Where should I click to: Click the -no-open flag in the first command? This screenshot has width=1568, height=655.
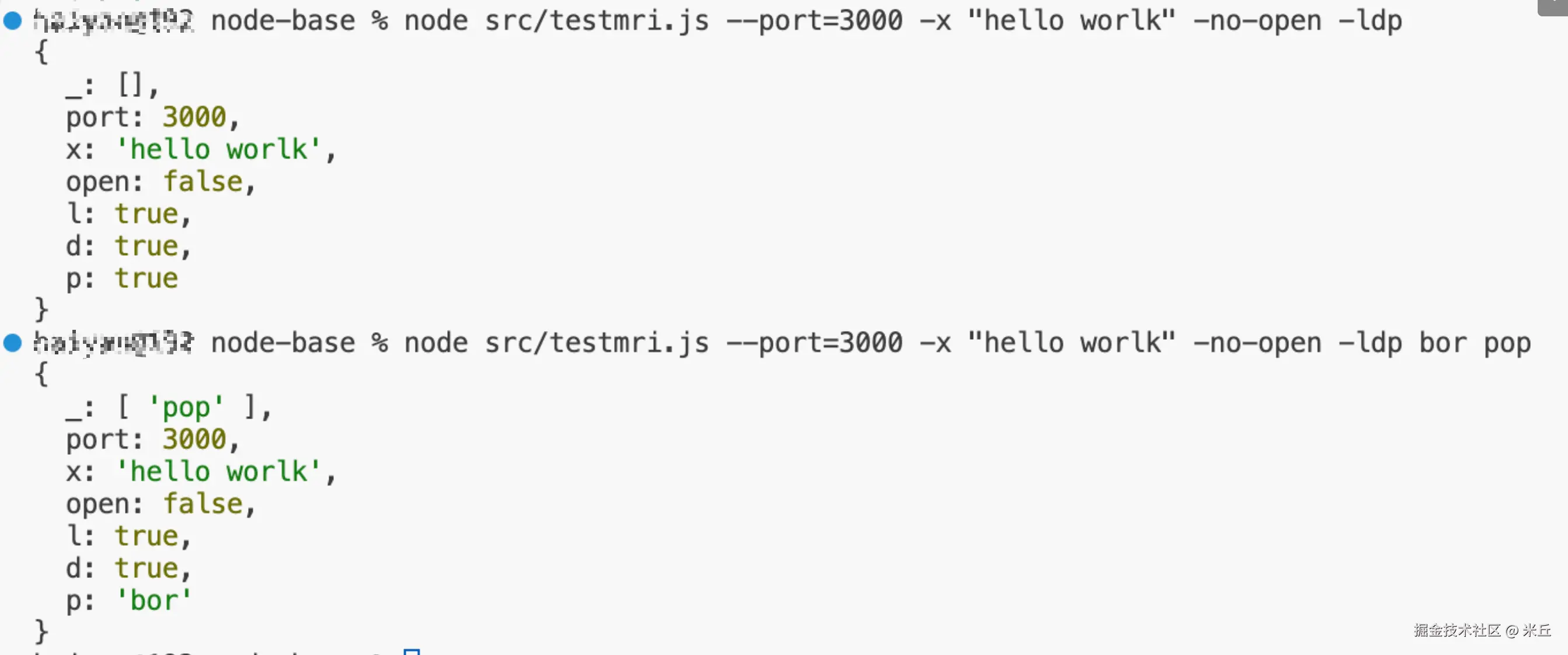(1257, 20)
